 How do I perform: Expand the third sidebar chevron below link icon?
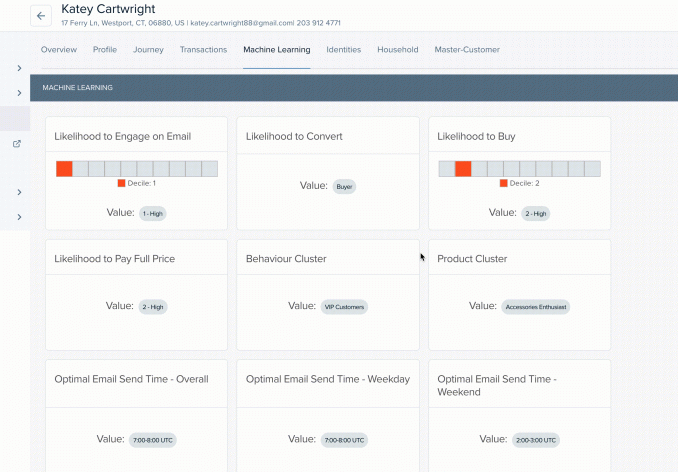click(x=19, y=192)
